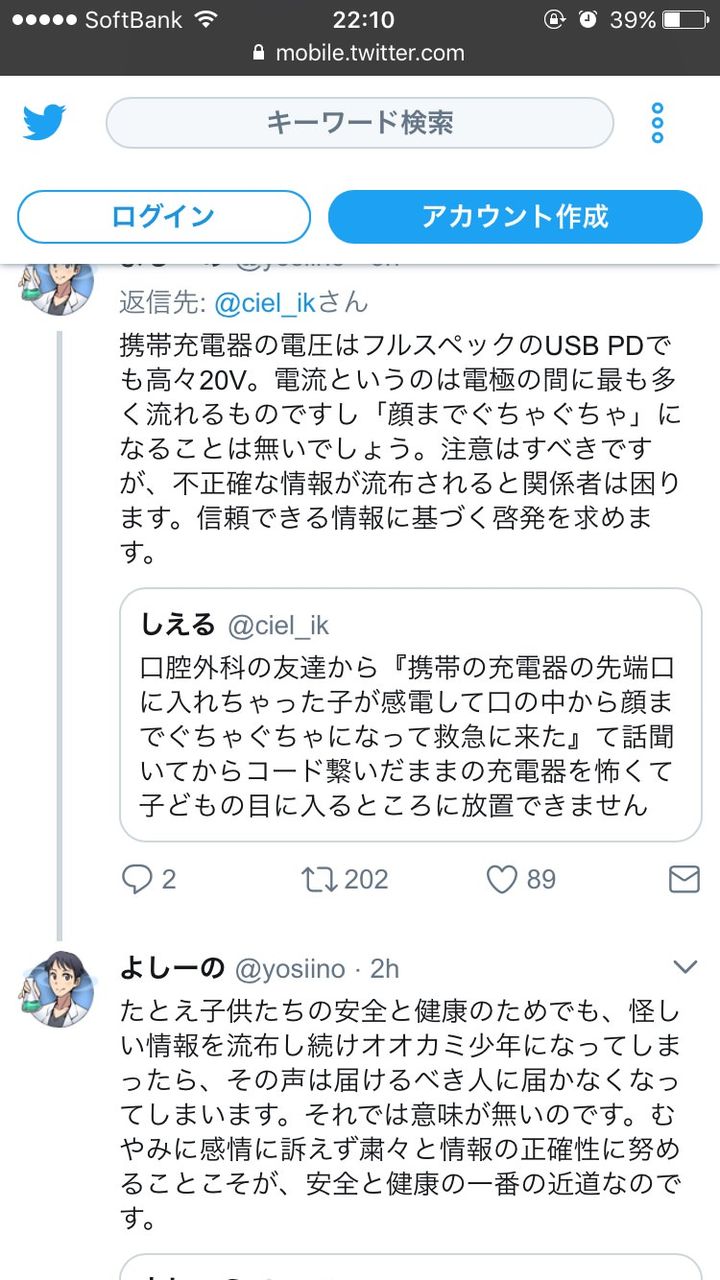Click the Twitter bird logo
Image resolution: width=720 pixels, height=1280 pixels.
click(x=45, y=123)
